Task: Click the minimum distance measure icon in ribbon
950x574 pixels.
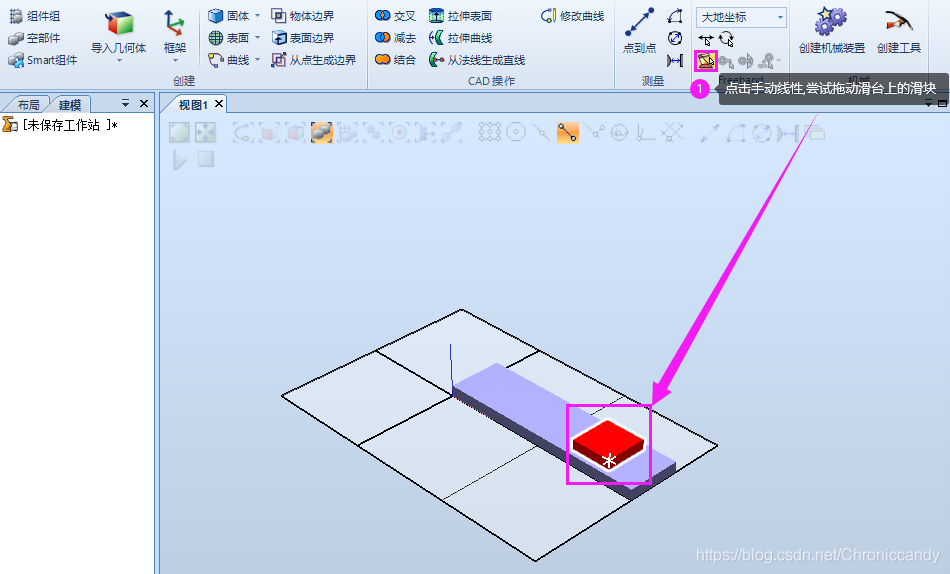Action: pos(674,60)
